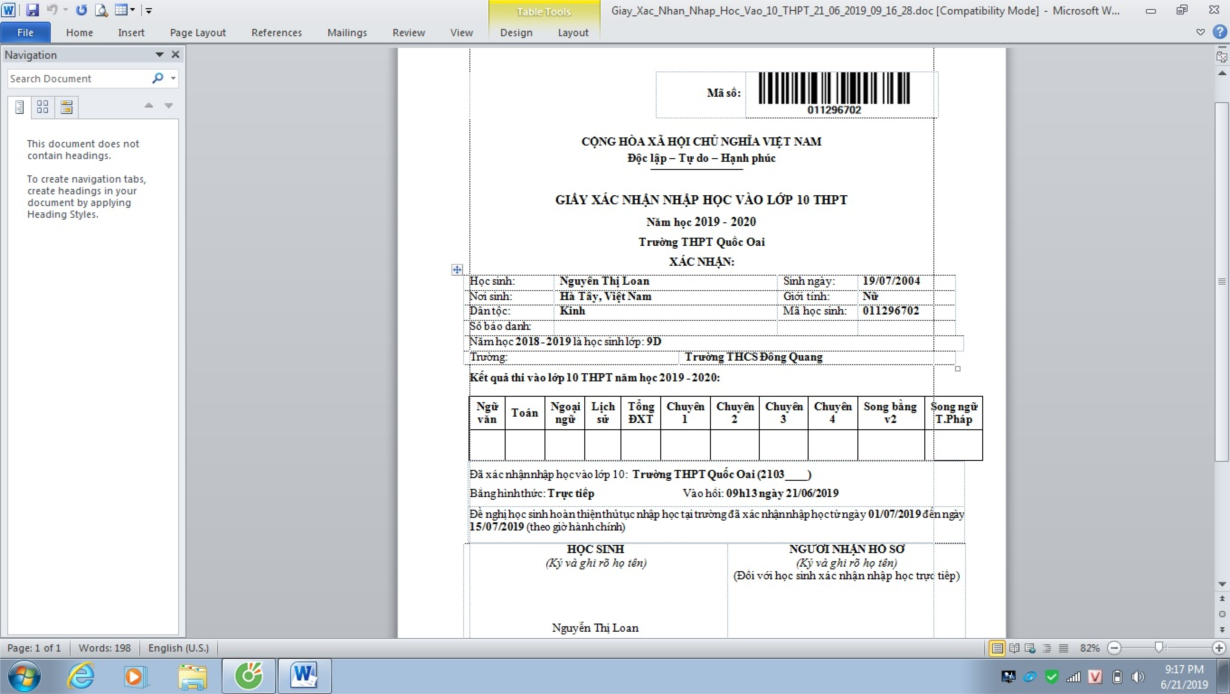The height and width of the screenshot is (694, 1230).
Task: Click the Redo/Repeat icon in Quick Access Toolbar
Action: click(81, 10)
